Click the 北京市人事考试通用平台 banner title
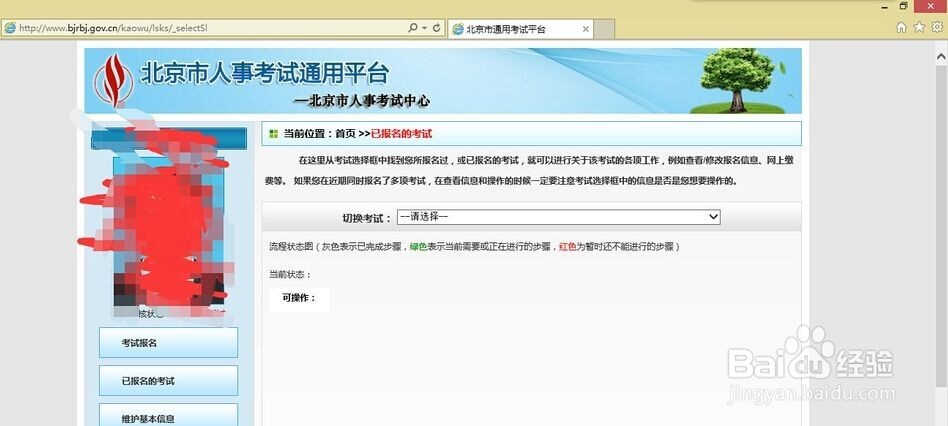948x426 pixels. pyautogui.click(x=264, y=73)
